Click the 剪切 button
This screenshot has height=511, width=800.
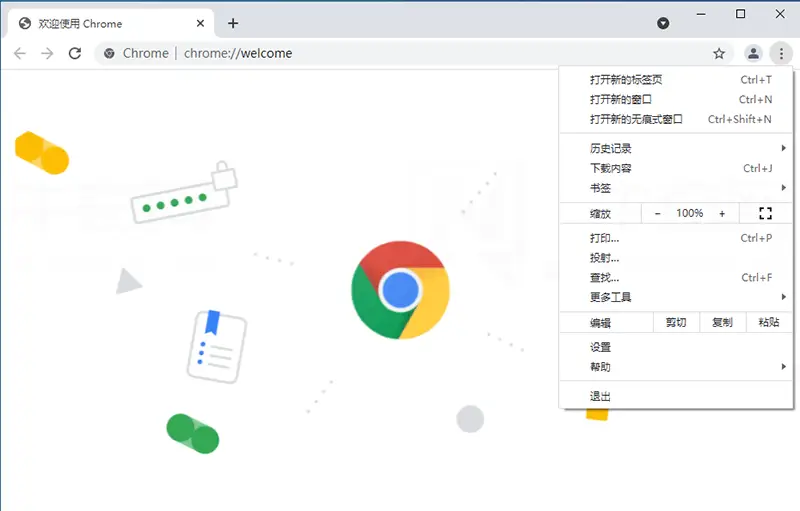[676, 322]
